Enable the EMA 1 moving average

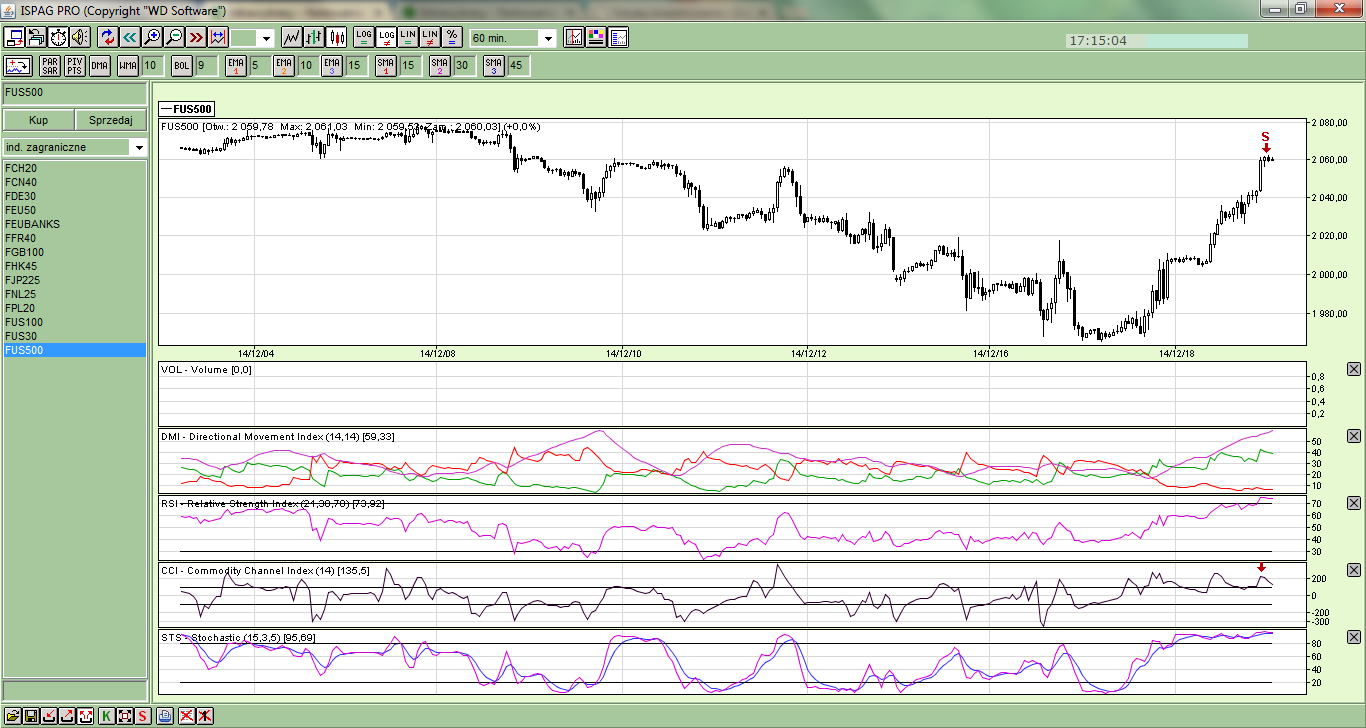pos(235,66)
